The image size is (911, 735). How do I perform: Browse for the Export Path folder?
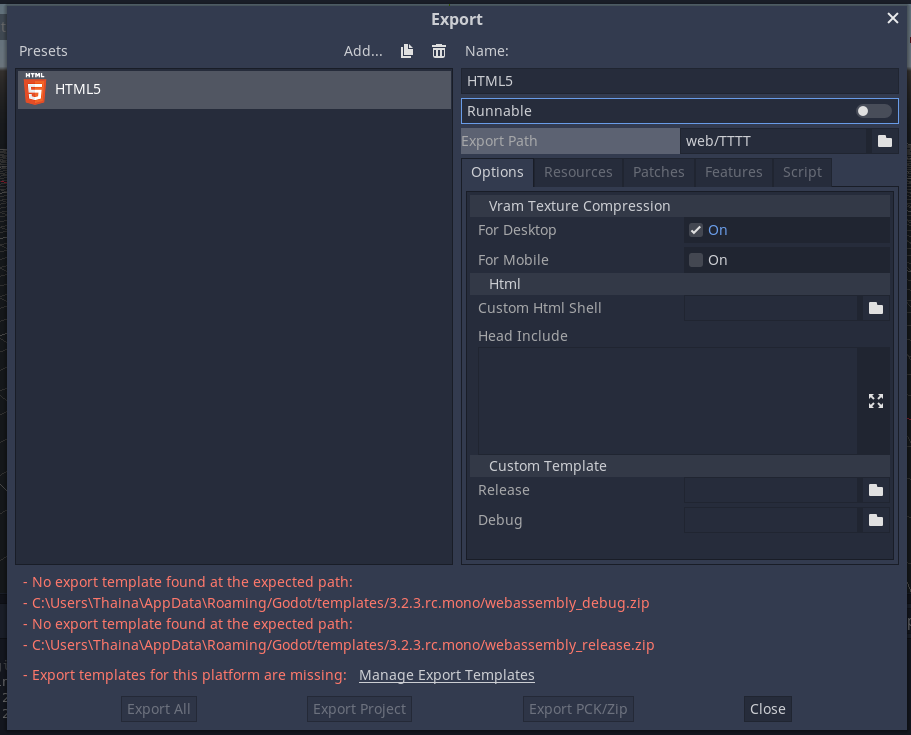tap(884, 141)
